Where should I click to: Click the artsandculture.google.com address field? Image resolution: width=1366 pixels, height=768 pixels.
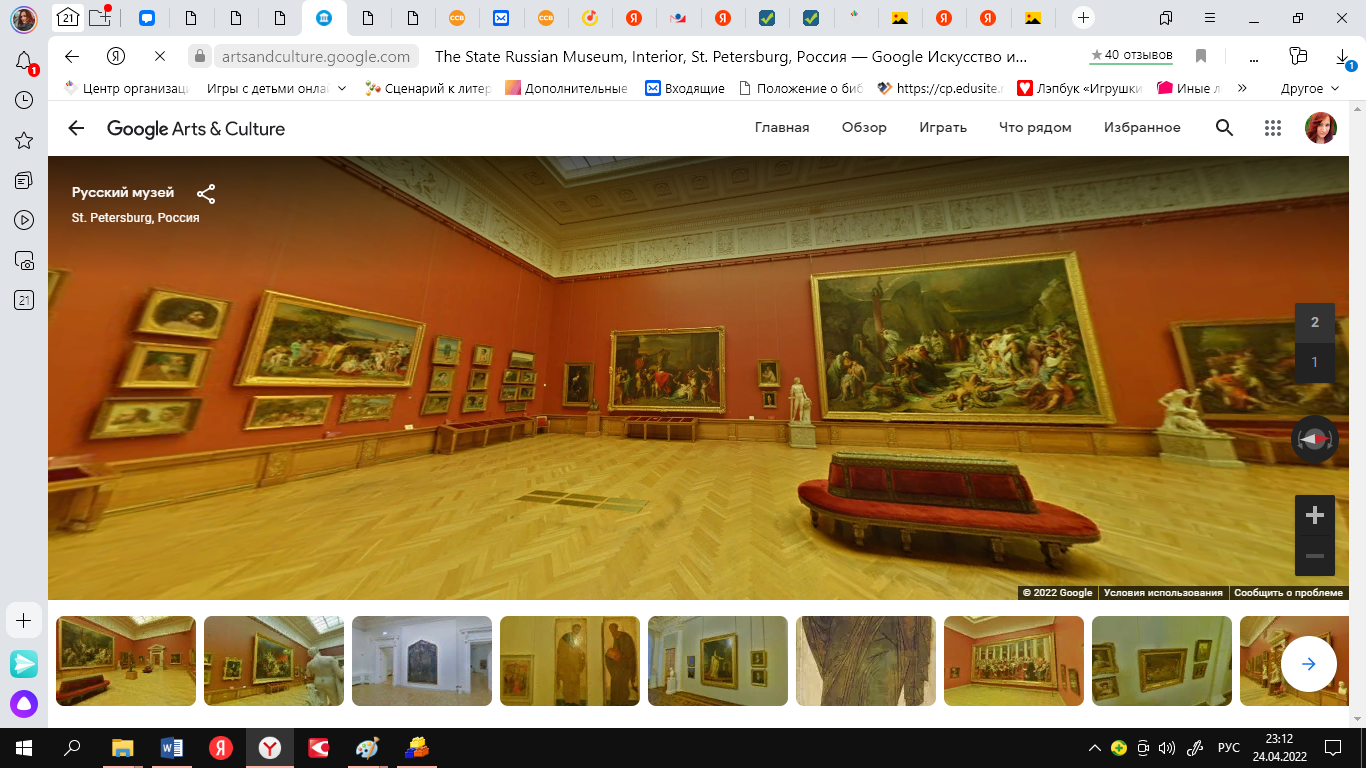315,57
